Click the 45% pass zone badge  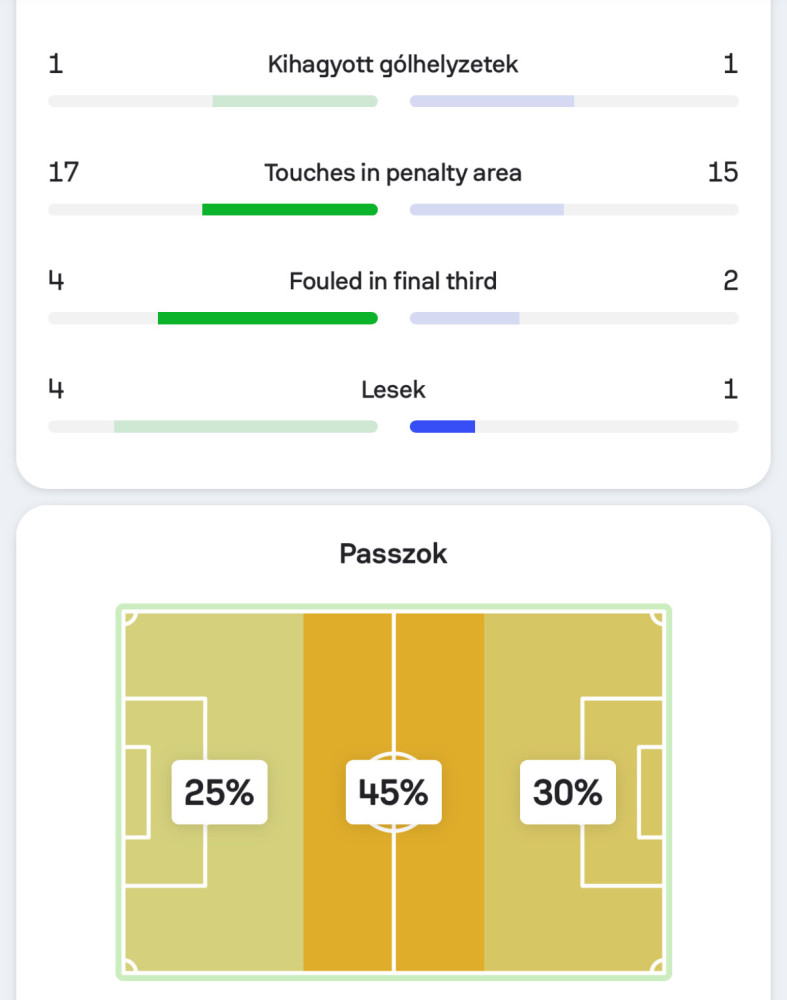point(394,792)
